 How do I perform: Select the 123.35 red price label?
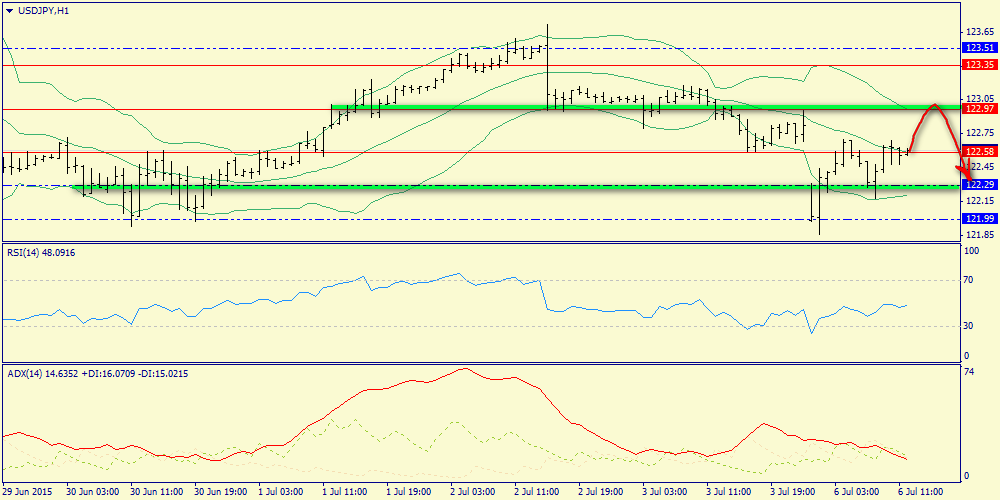[979, 65]
